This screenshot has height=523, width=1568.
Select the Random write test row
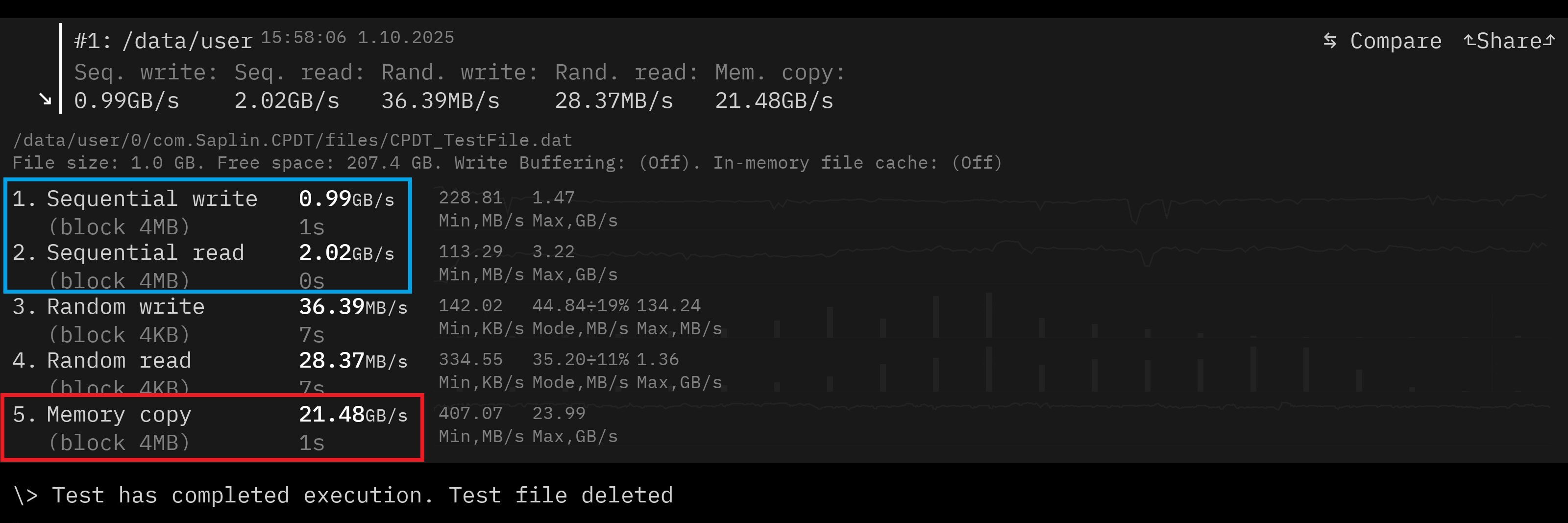(207, 320)
